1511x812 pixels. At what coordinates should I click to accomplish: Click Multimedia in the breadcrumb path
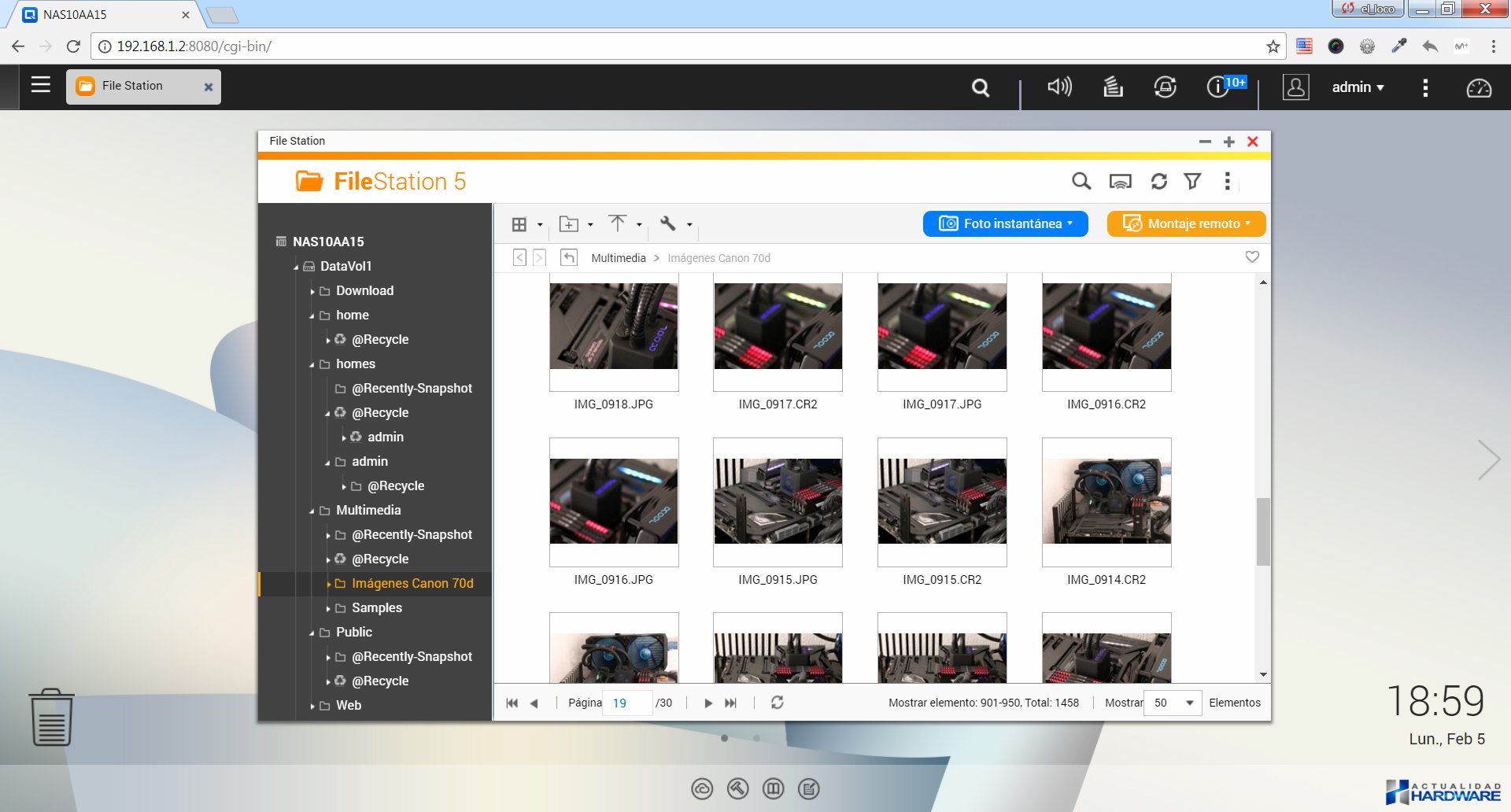618,258
